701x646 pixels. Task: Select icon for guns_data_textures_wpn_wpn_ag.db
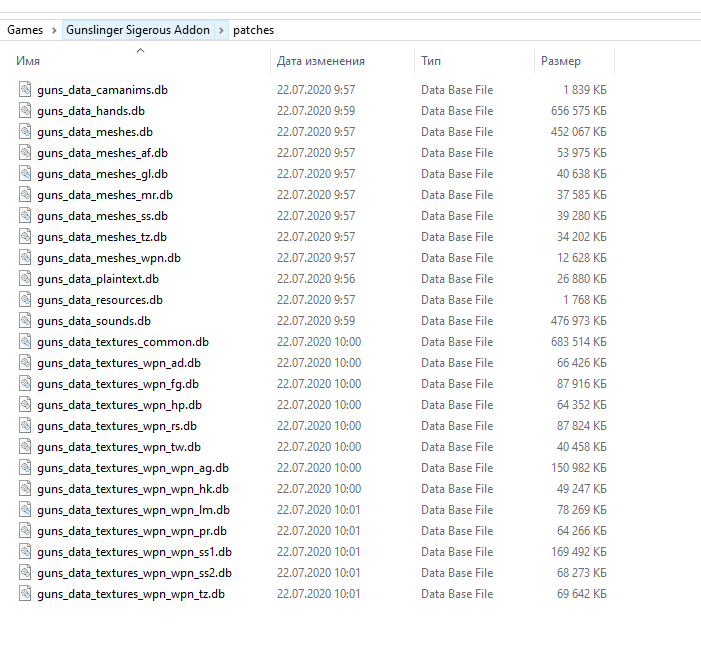25,468
